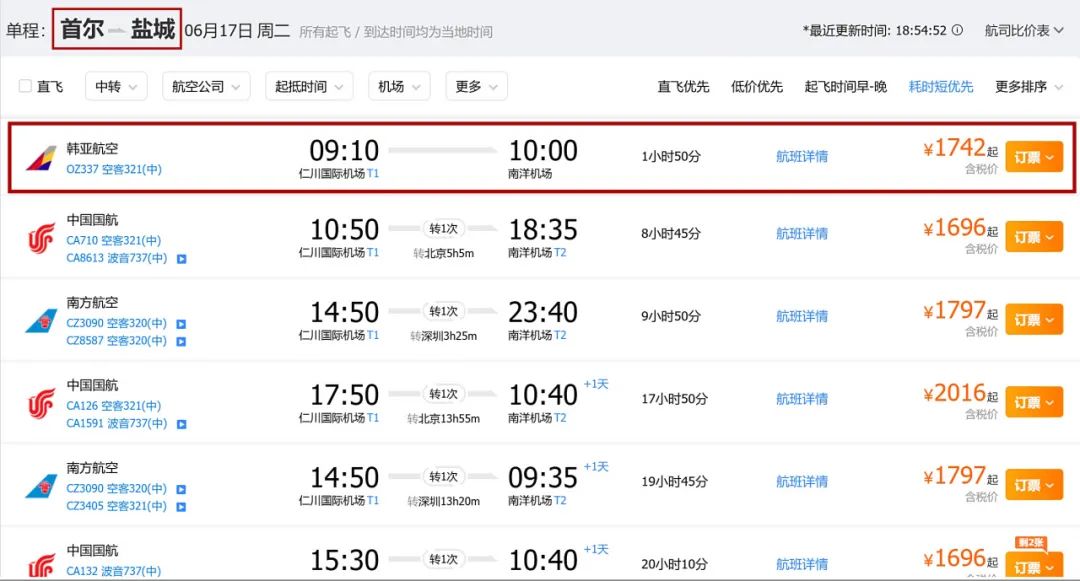Click the 转北京13h55m transfer text
Viewport: 1080px width, 581px height.
444,419
